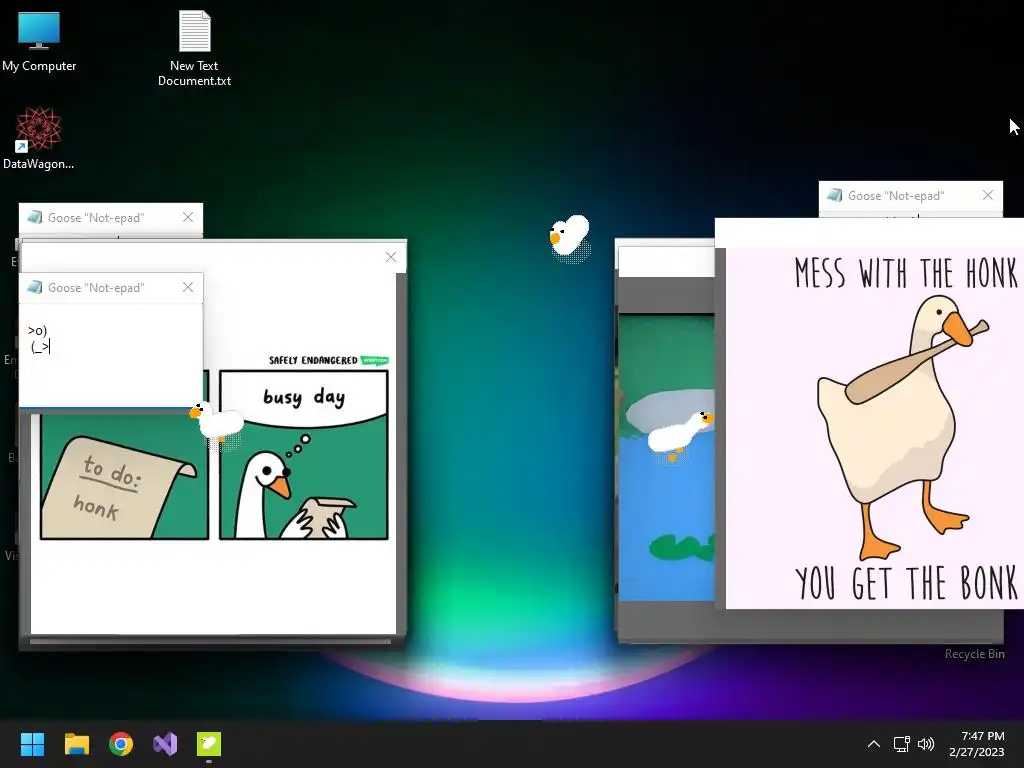Open the My Computer desktop icon

(x=39, y=41)
